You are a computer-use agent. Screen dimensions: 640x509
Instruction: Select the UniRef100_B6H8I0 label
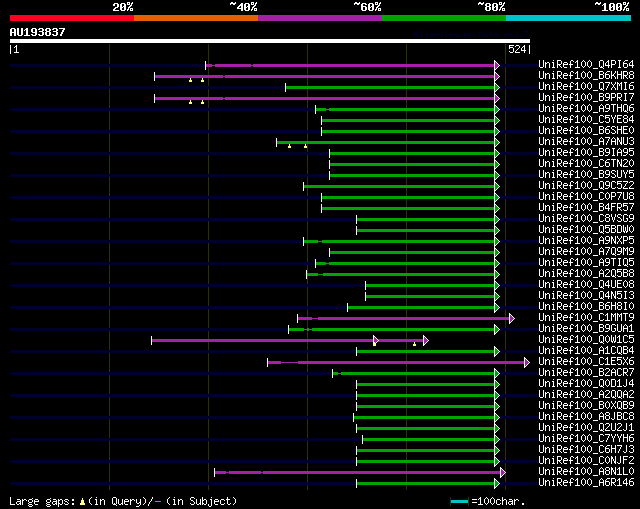click(x=586, y=307)
